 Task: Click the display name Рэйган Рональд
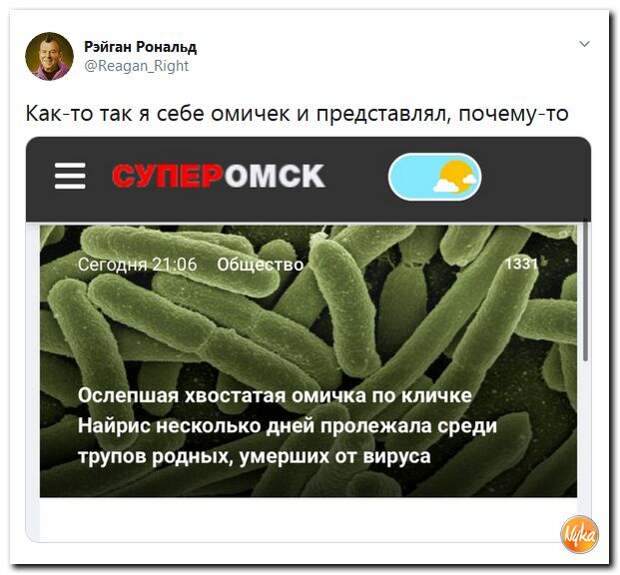140,47
